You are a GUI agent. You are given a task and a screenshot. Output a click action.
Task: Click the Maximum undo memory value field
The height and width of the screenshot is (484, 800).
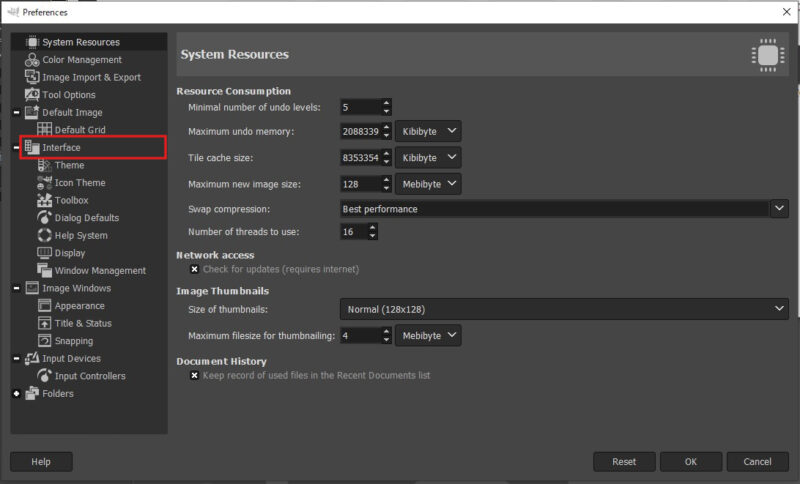tap(361, 131)
